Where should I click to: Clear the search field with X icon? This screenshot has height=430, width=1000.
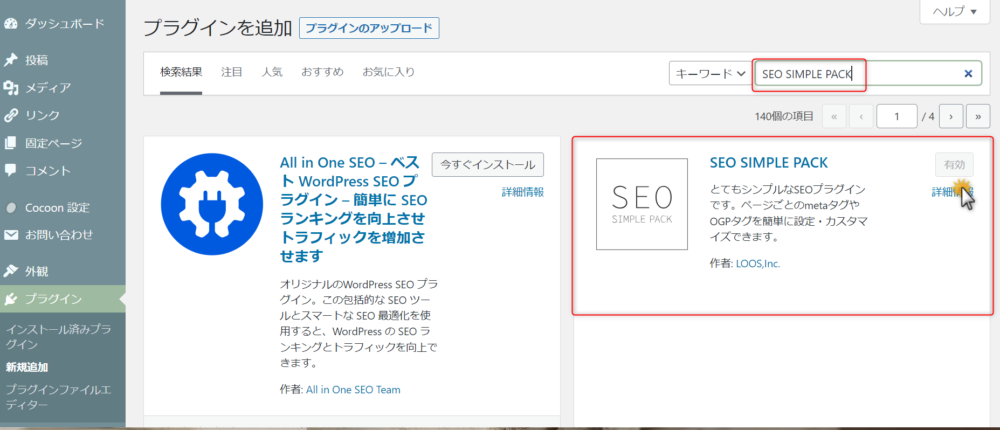(968, 74)
